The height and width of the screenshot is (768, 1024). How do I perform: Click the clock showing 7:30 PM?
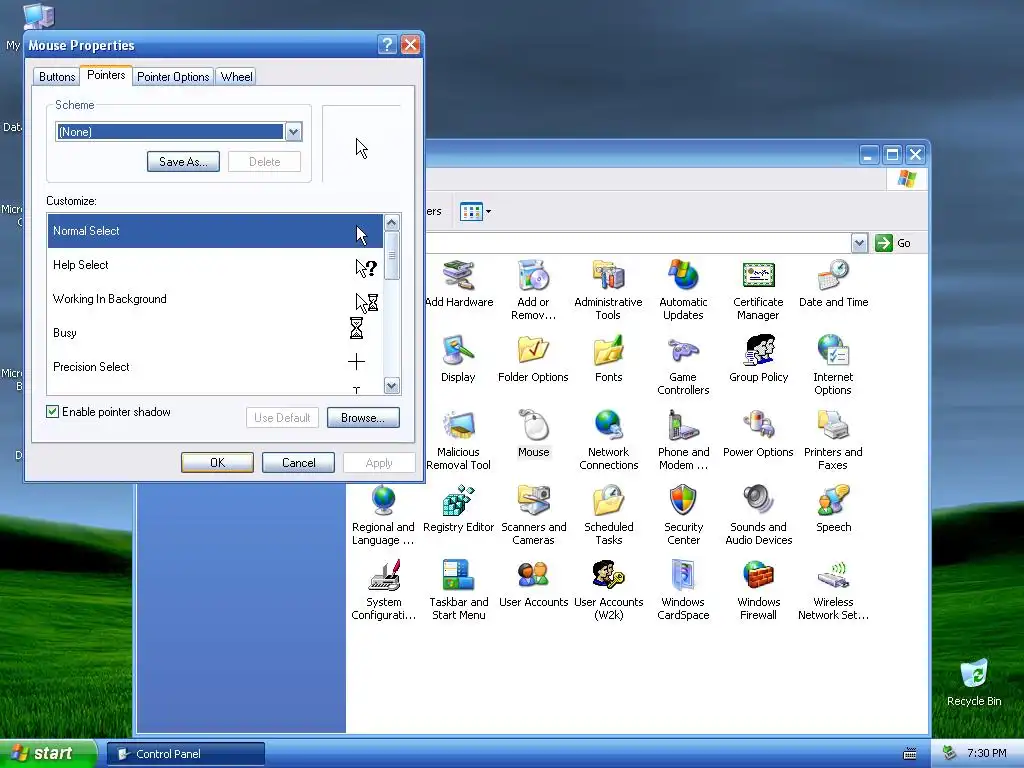[x=987, y=754]
